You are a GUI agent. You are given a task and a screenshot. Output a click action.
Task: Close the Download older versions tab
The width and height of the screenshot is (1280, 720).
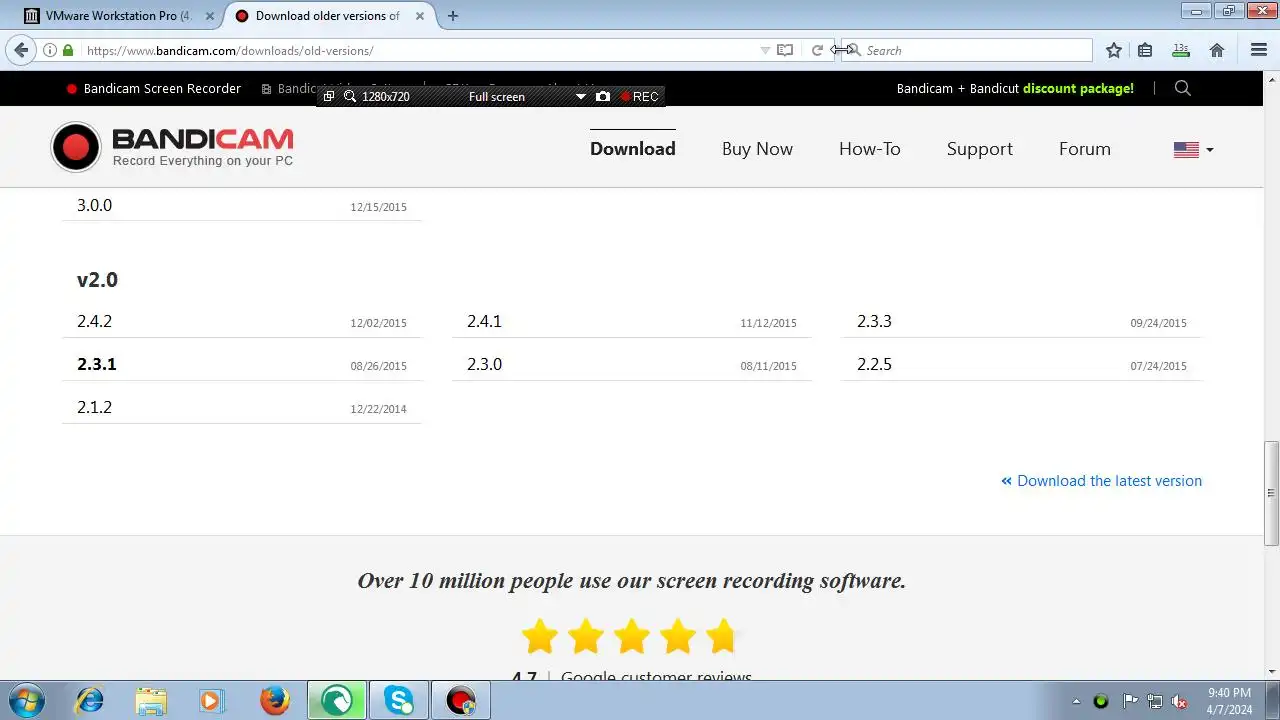[419, 15]
